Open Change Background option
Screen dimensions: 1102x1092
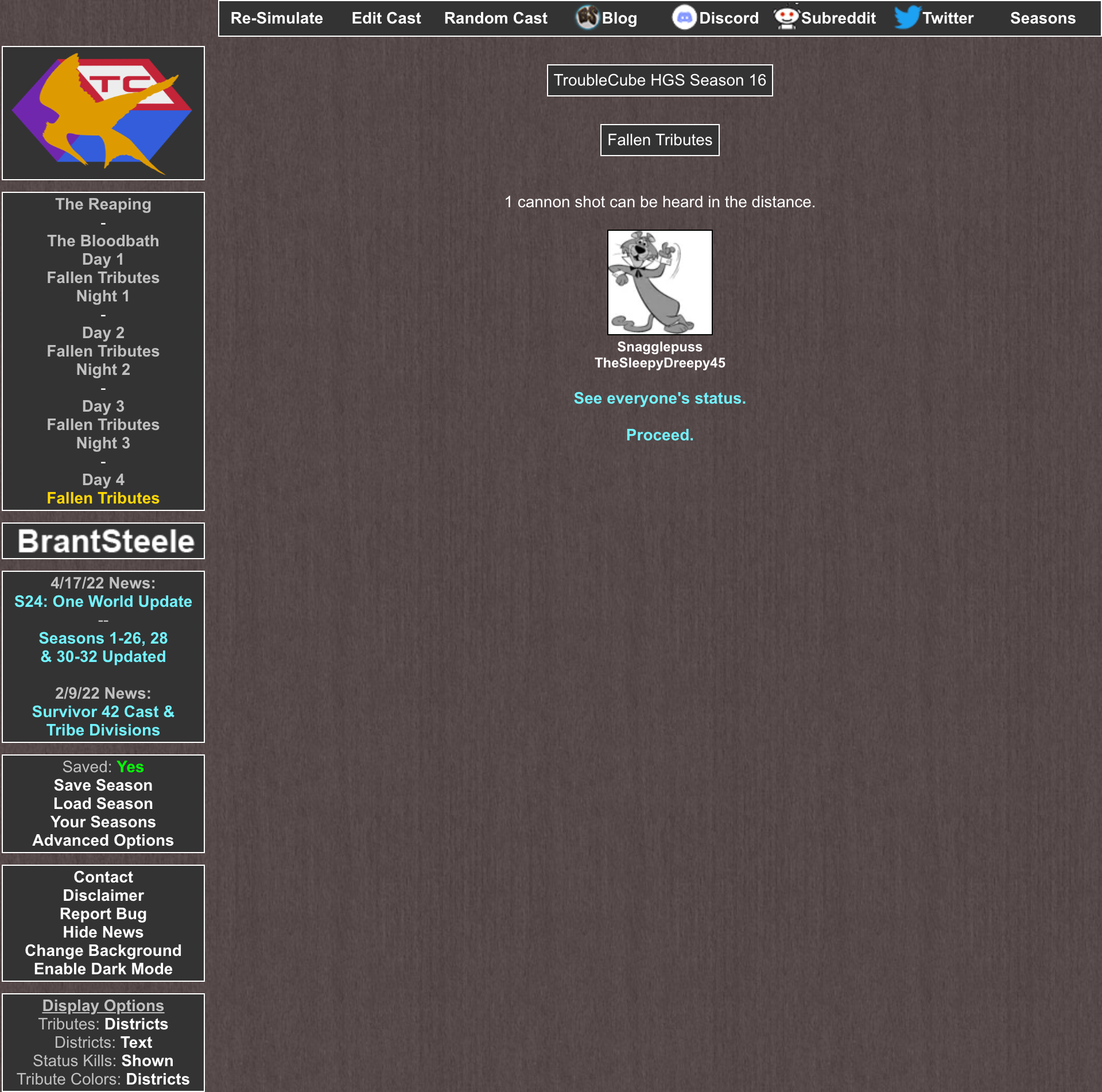tap(103, 951)
